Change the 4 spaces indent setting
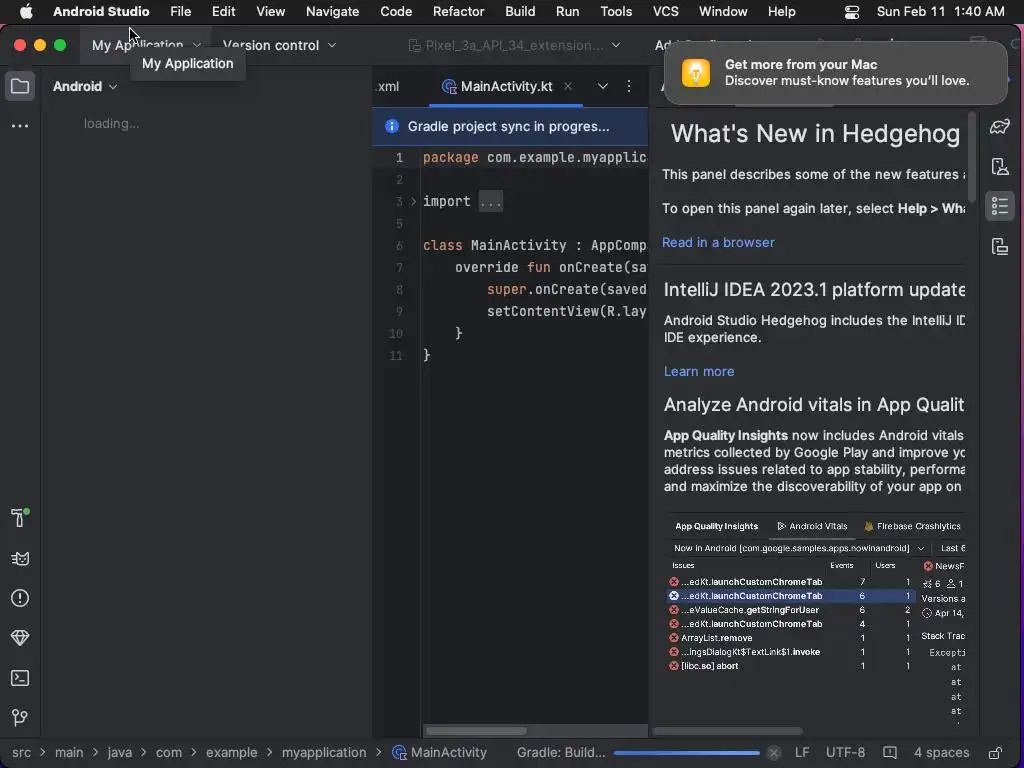This screenshot has width=1024, height=768. coord(941,752)
